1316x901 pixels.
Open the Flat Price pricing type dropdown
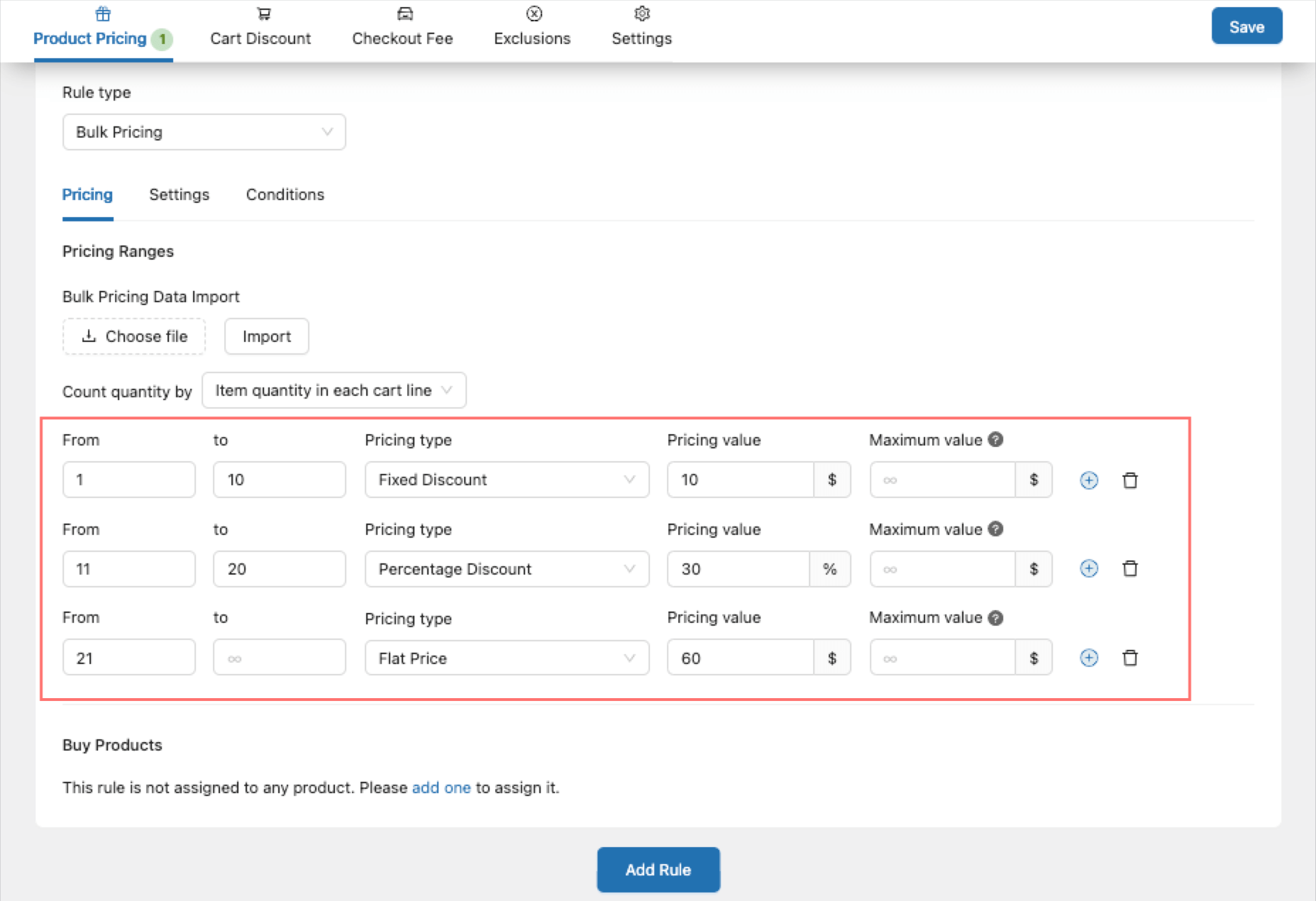point(507,658)
